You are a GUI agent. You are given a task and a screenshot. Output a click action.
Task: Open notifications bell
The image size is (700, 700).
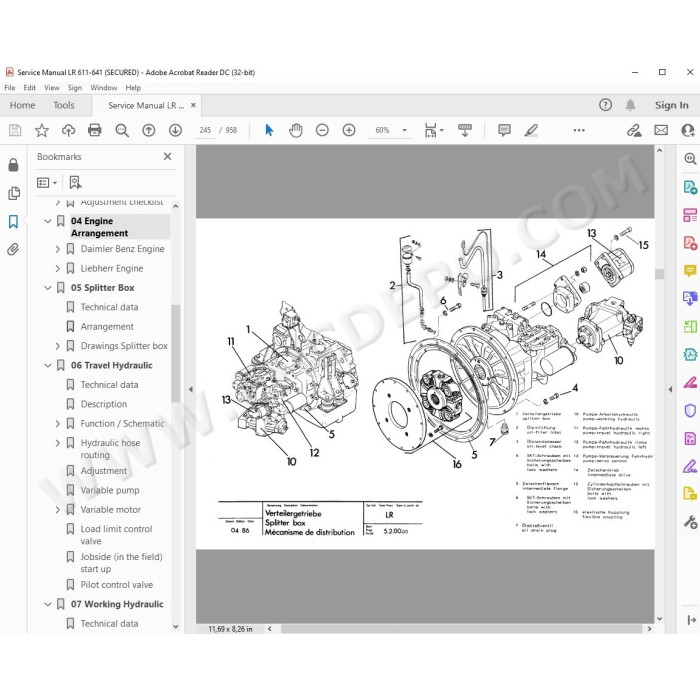(x=630, y=105)
